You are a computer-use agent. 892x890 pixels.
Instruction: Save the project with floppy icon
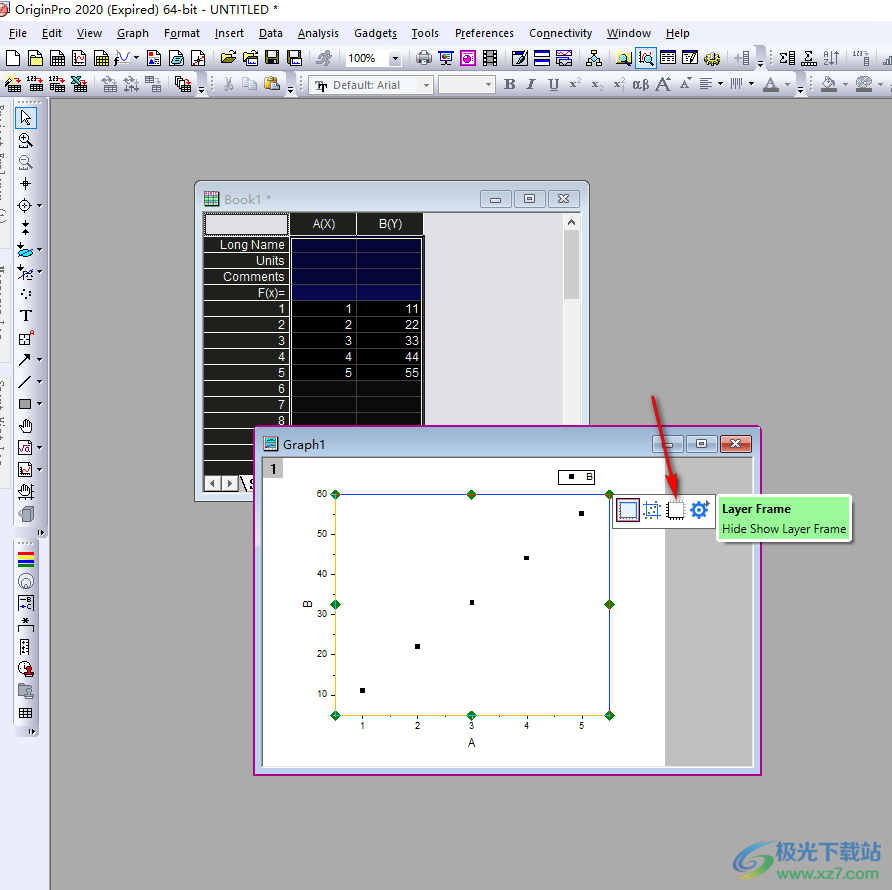pos(272,58)
